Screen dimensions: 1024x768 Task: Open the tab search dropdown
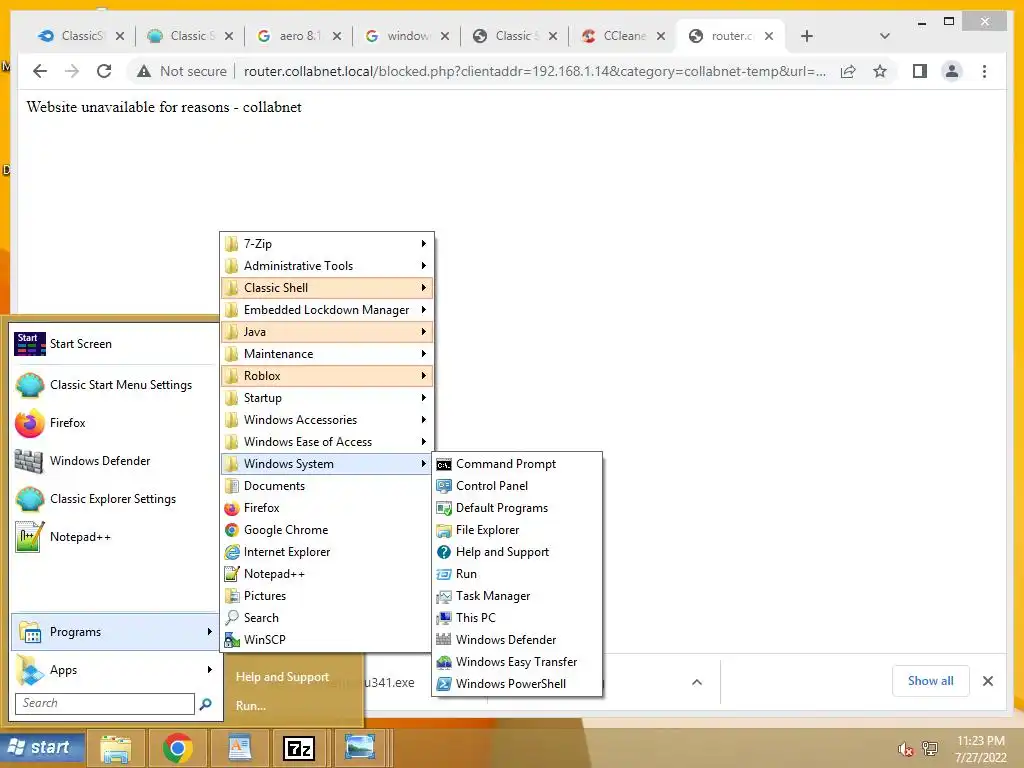pyautogui.click(x=884, y=36)
